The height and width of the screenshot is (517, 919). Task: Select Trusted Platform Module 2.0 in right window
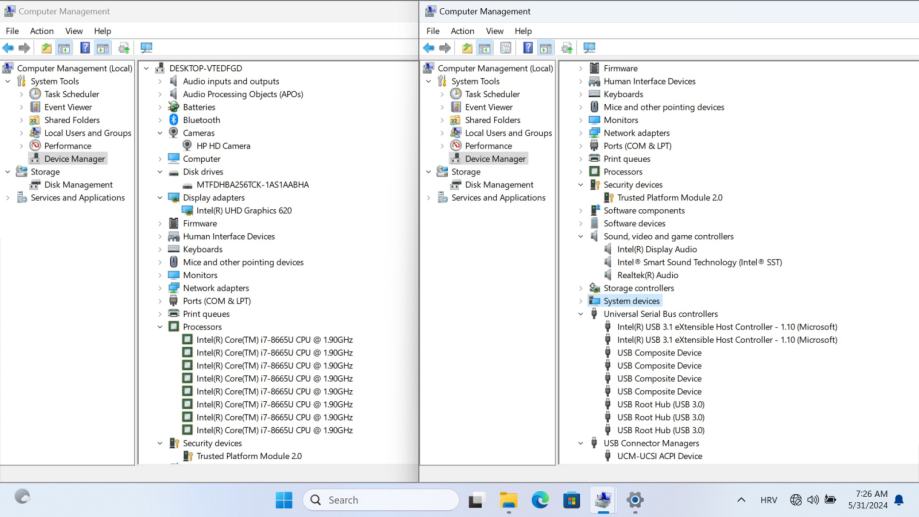(x=670, y=198)
